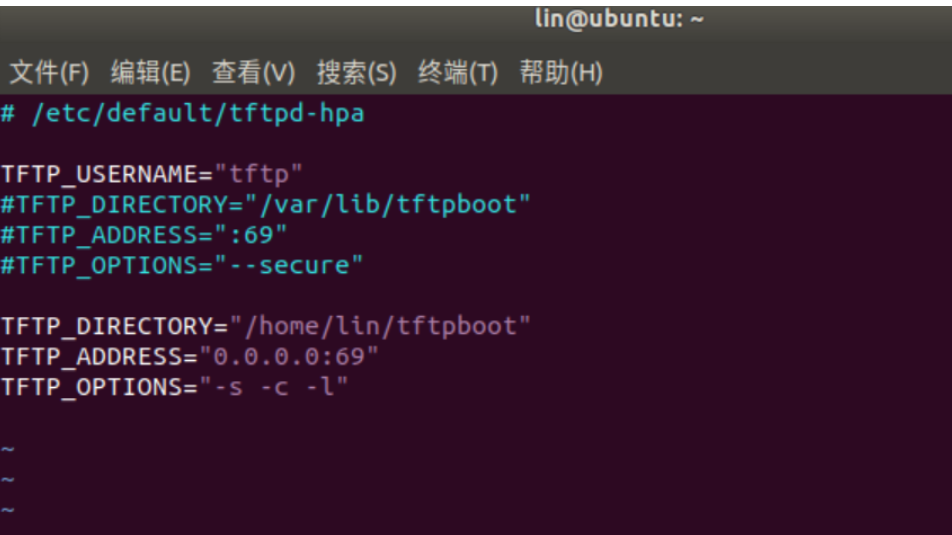Open the 搜索(S) menu
This screenshot has height=535, width=952.
coord(356,73)
